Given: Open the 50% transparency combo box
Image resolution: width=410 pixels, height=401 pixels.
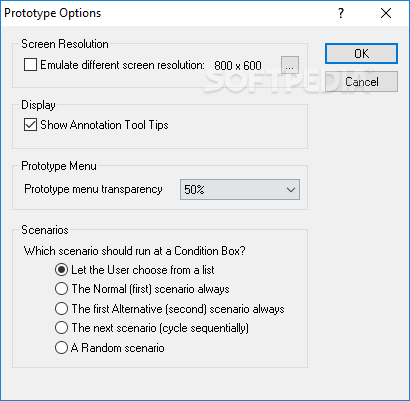Looking at the screenshot, I should click(x=240, y=190).
